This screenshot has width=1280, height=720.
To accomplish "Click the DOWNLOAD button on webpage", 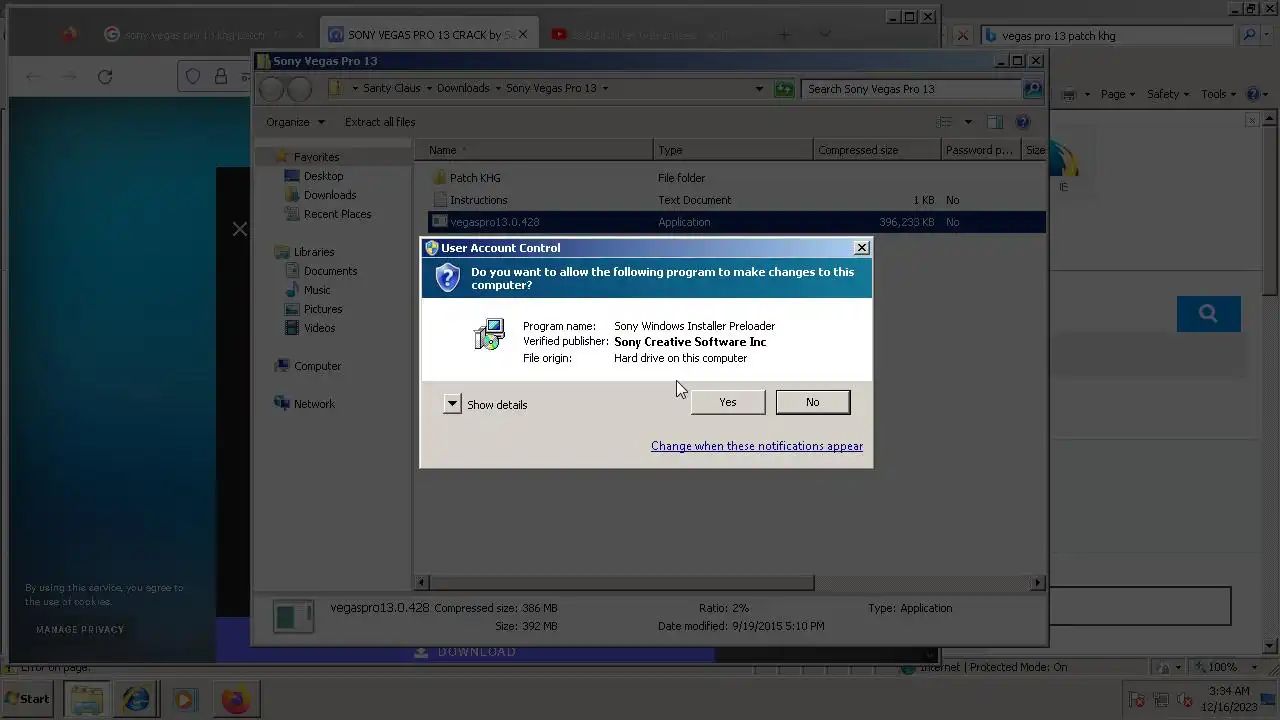I will [465, 652].
